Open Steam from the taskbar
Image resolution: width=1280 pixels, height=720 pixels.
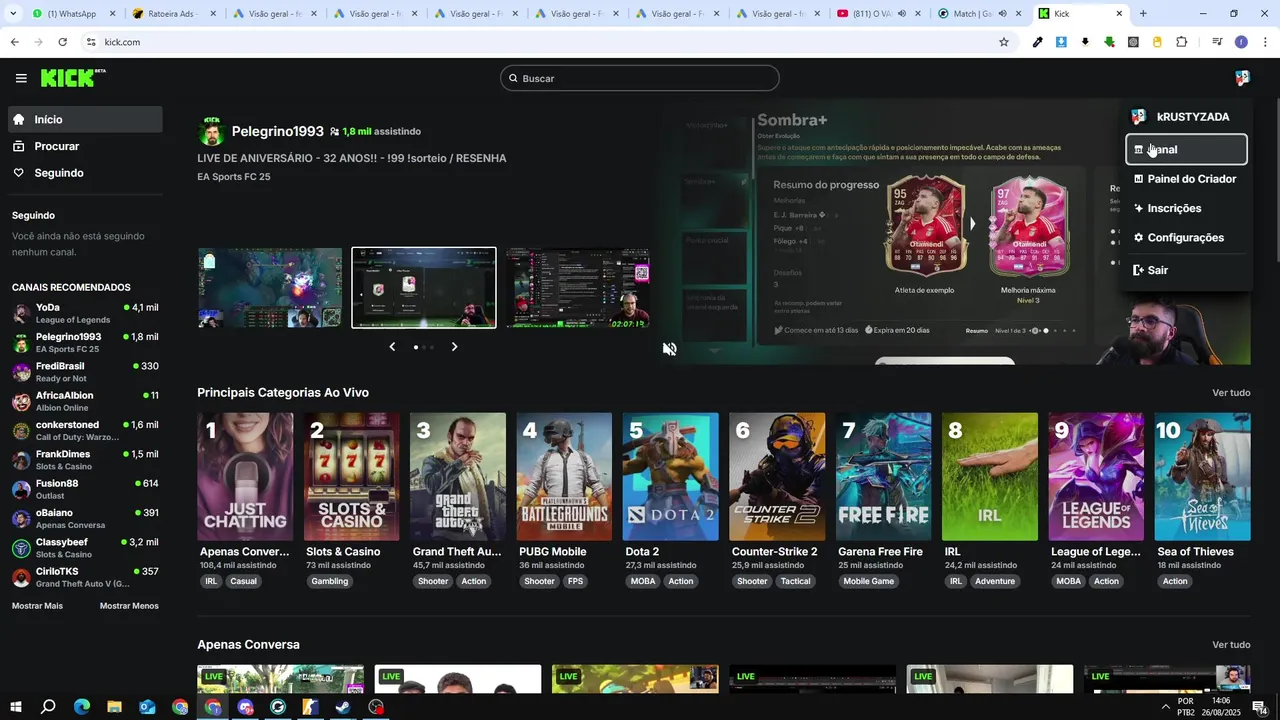point(343,707)
